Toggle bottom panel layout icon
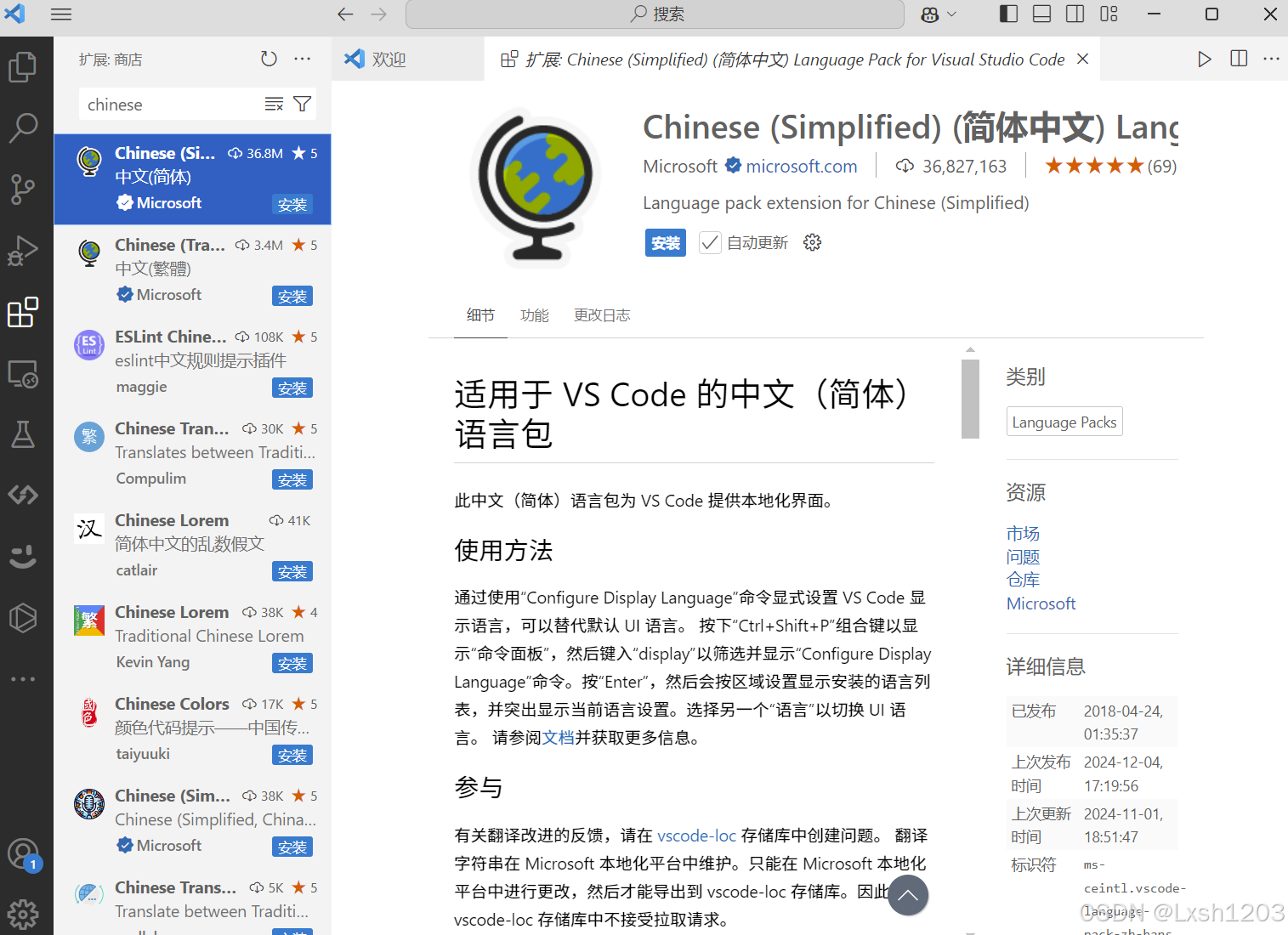The image size is (1288, 935). coord(1041,14)
